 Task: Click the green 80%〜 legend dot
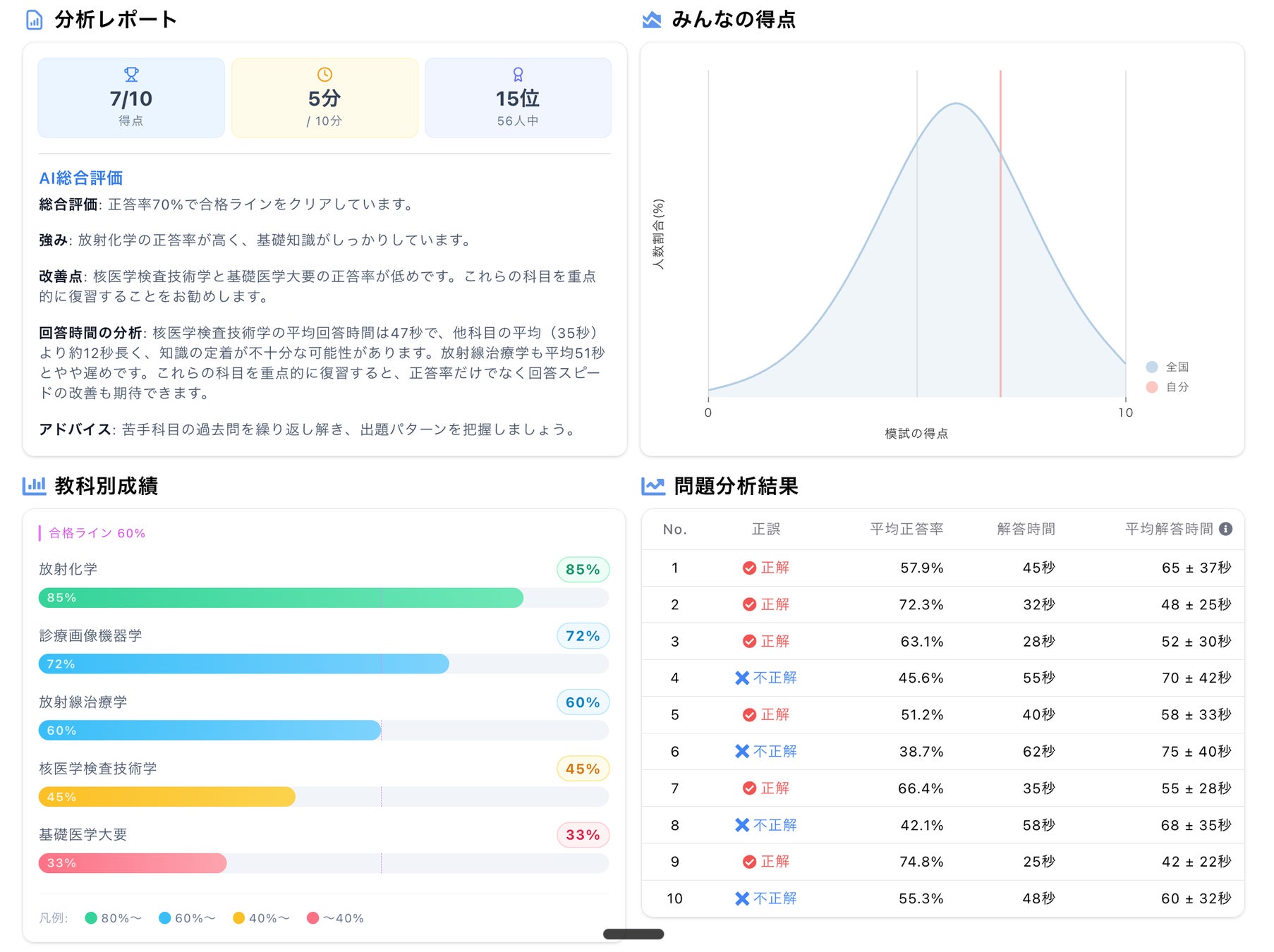[x=91, y=917]
